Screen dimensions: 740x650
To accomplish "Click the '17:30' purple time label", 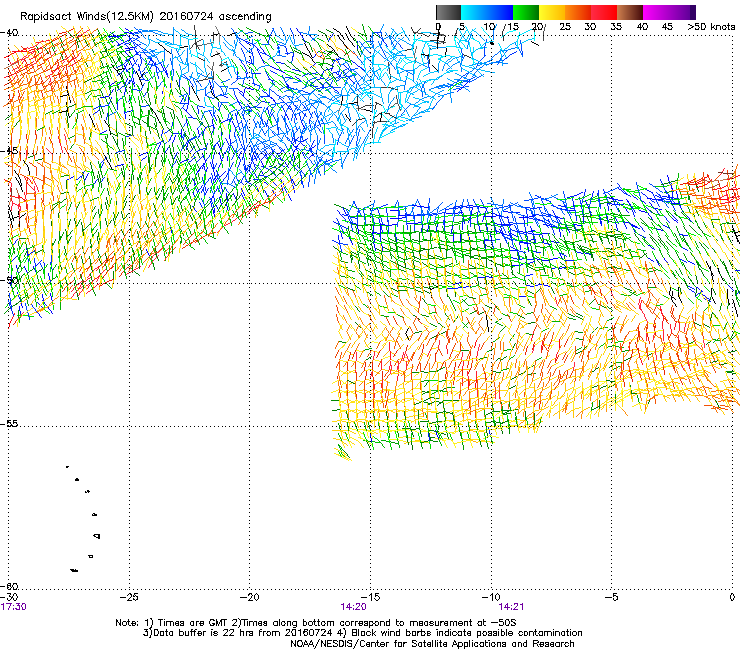I will (14, 607).
